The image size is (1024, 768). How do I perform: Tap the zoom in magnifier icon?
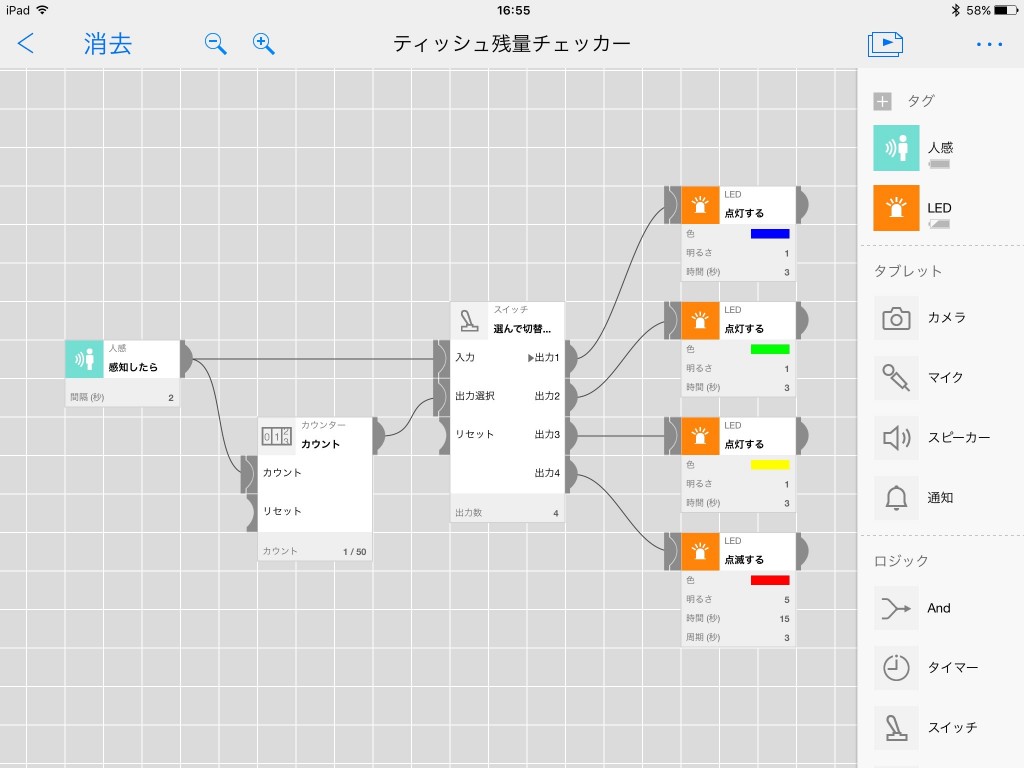click(263, 44)
